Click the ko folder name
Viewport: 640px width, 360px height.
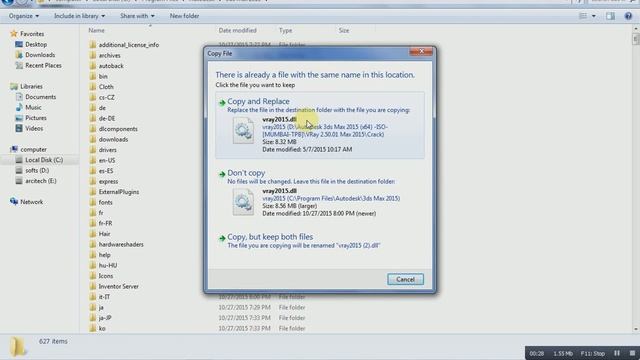click(102, 328)
